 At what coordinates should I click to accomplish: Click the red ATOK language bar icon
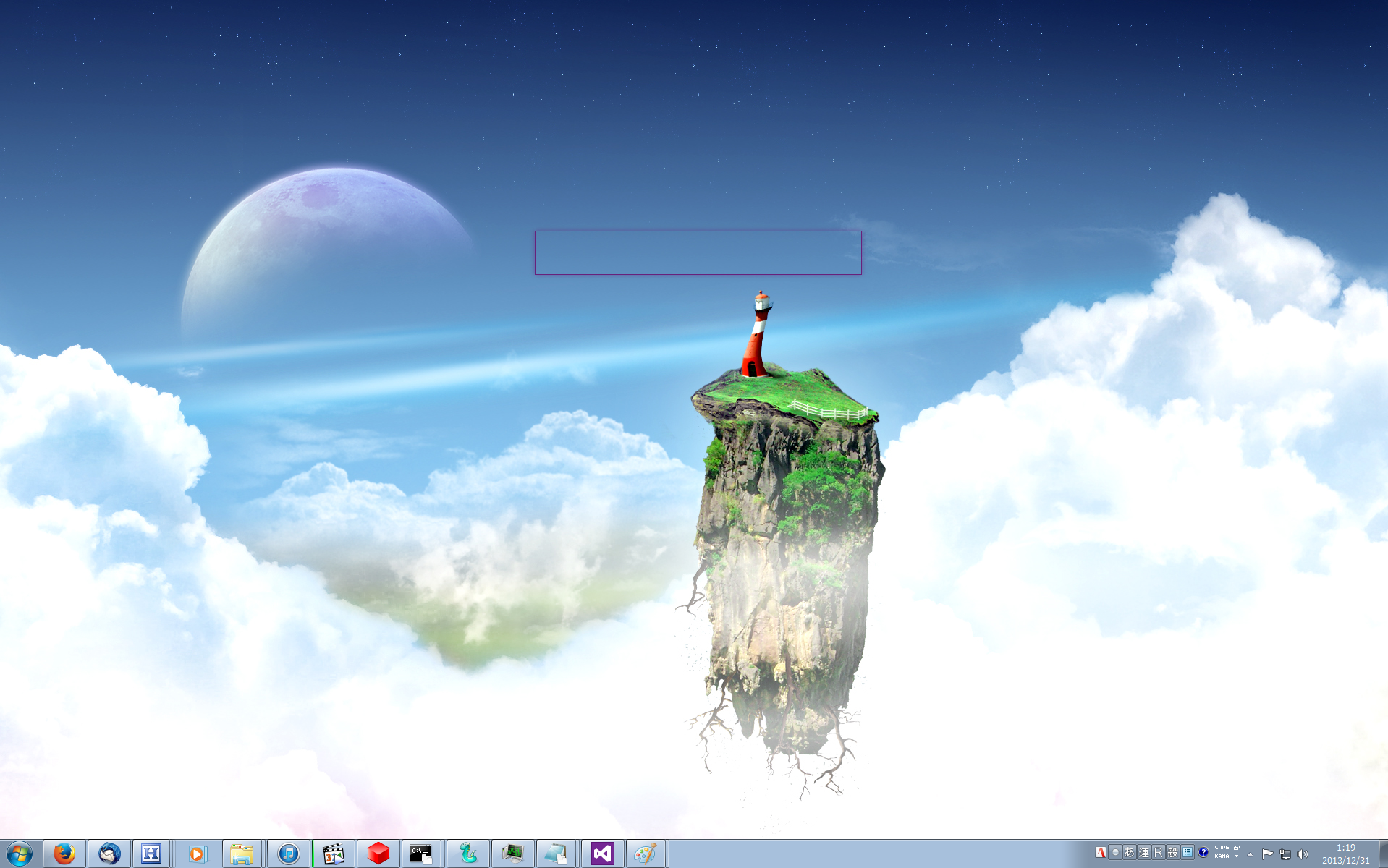coord(1100,853)
